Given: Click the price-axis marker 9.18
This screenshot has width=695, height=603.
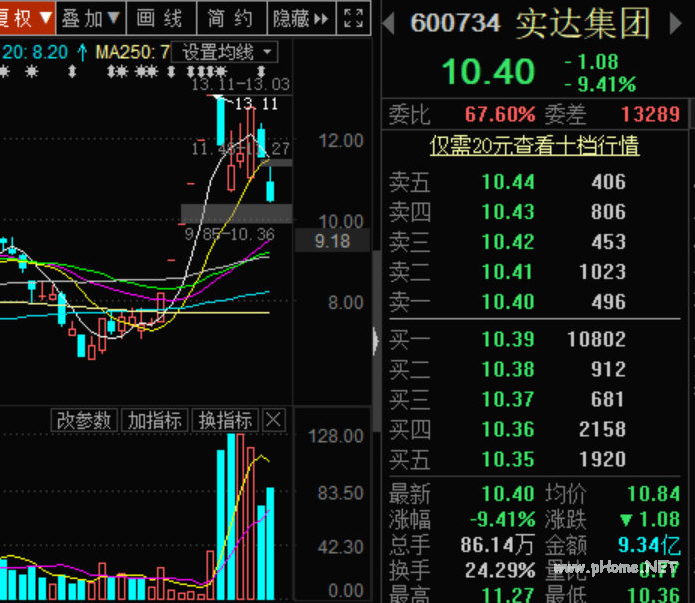Looking at the screenshot, I should (x=332, y=241).
